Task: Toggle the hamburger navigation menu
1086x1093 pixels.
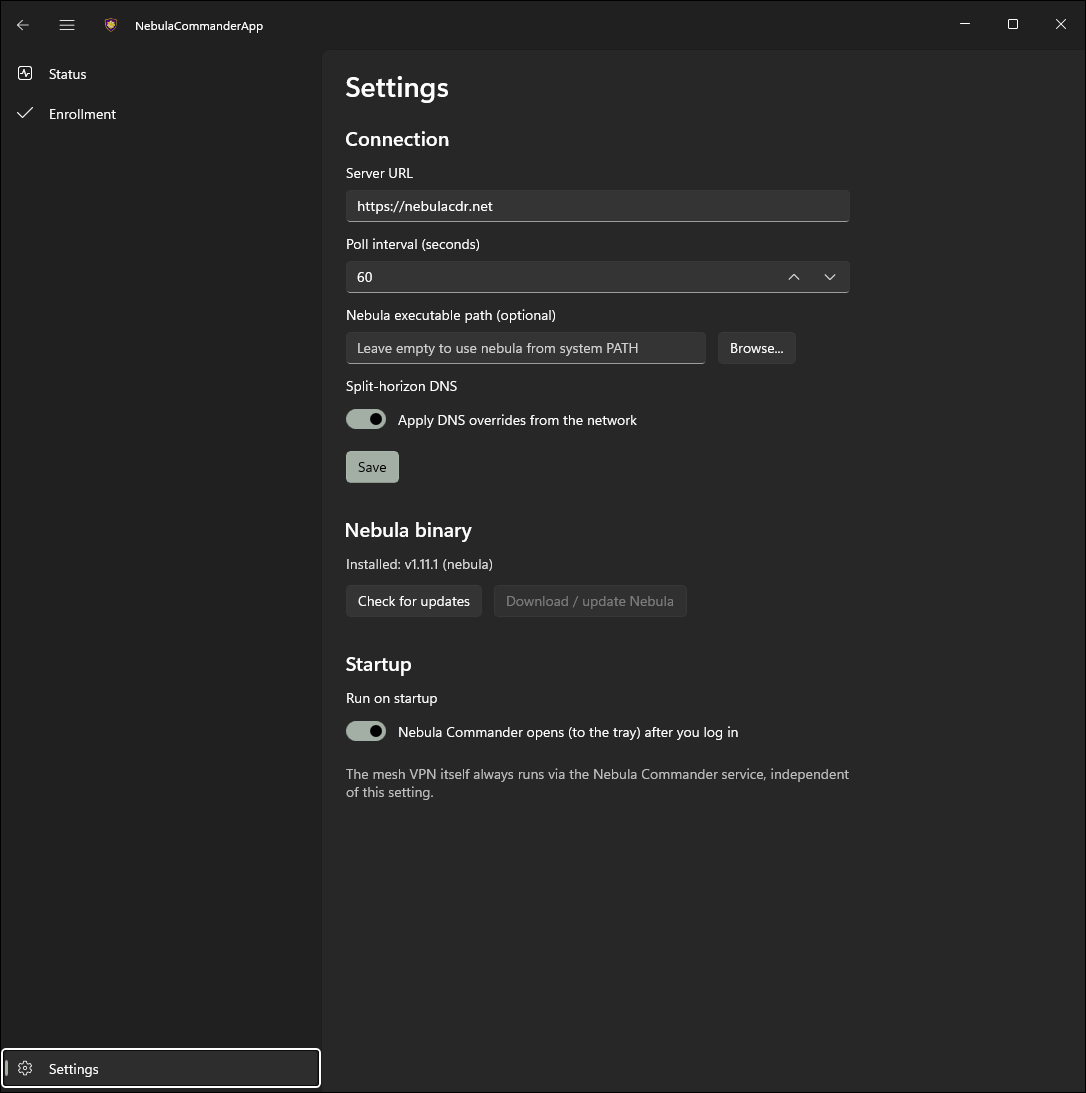Action: point(67,25)
